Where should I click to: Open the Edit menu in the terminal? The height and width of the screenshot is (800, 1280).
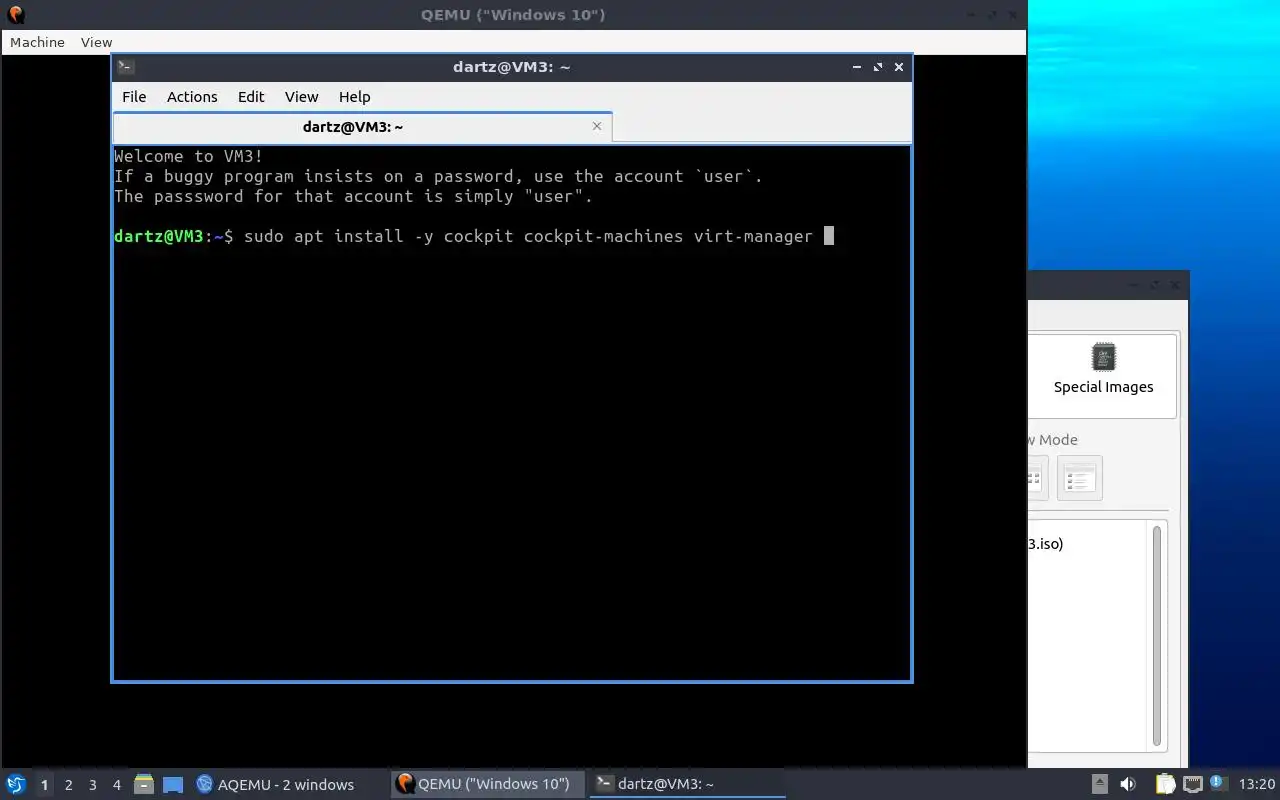click(251, 97)
